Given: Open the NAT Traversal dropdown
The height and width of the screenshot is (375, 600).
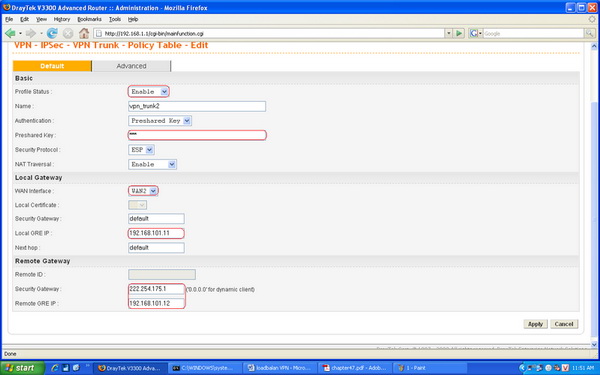Looking at the screenshot, I should (x=152, y=165).
